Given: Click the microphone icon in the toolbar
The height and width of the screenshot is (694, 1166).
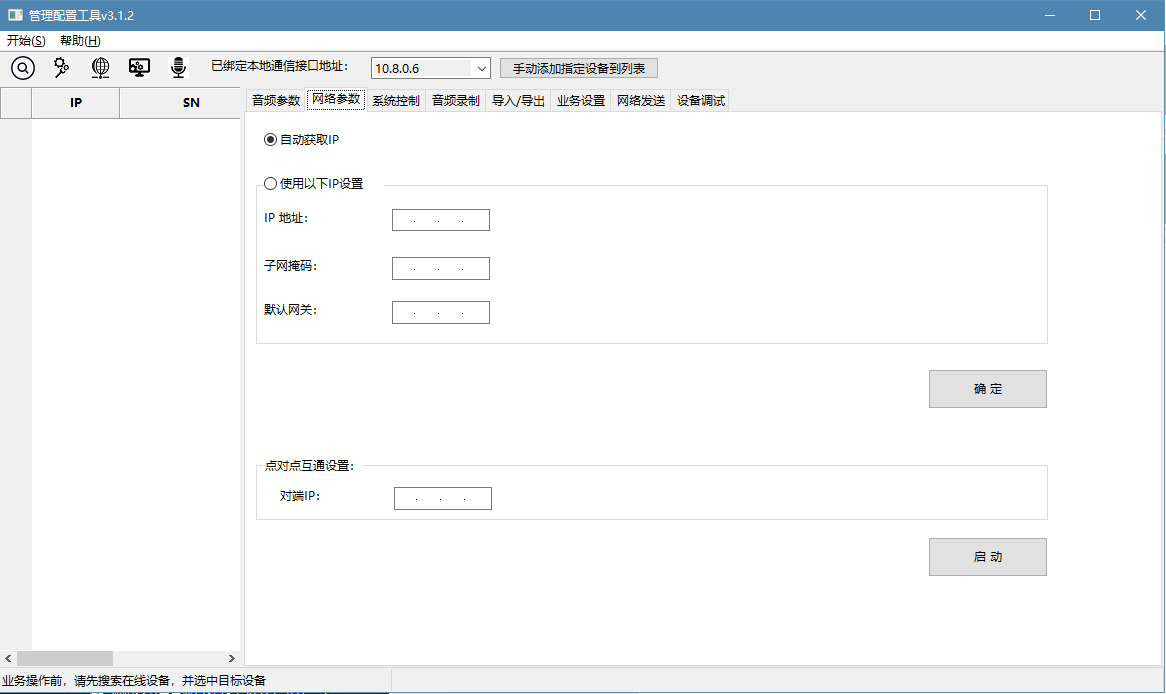Looking at the screenshot, I should coord(178,68).
